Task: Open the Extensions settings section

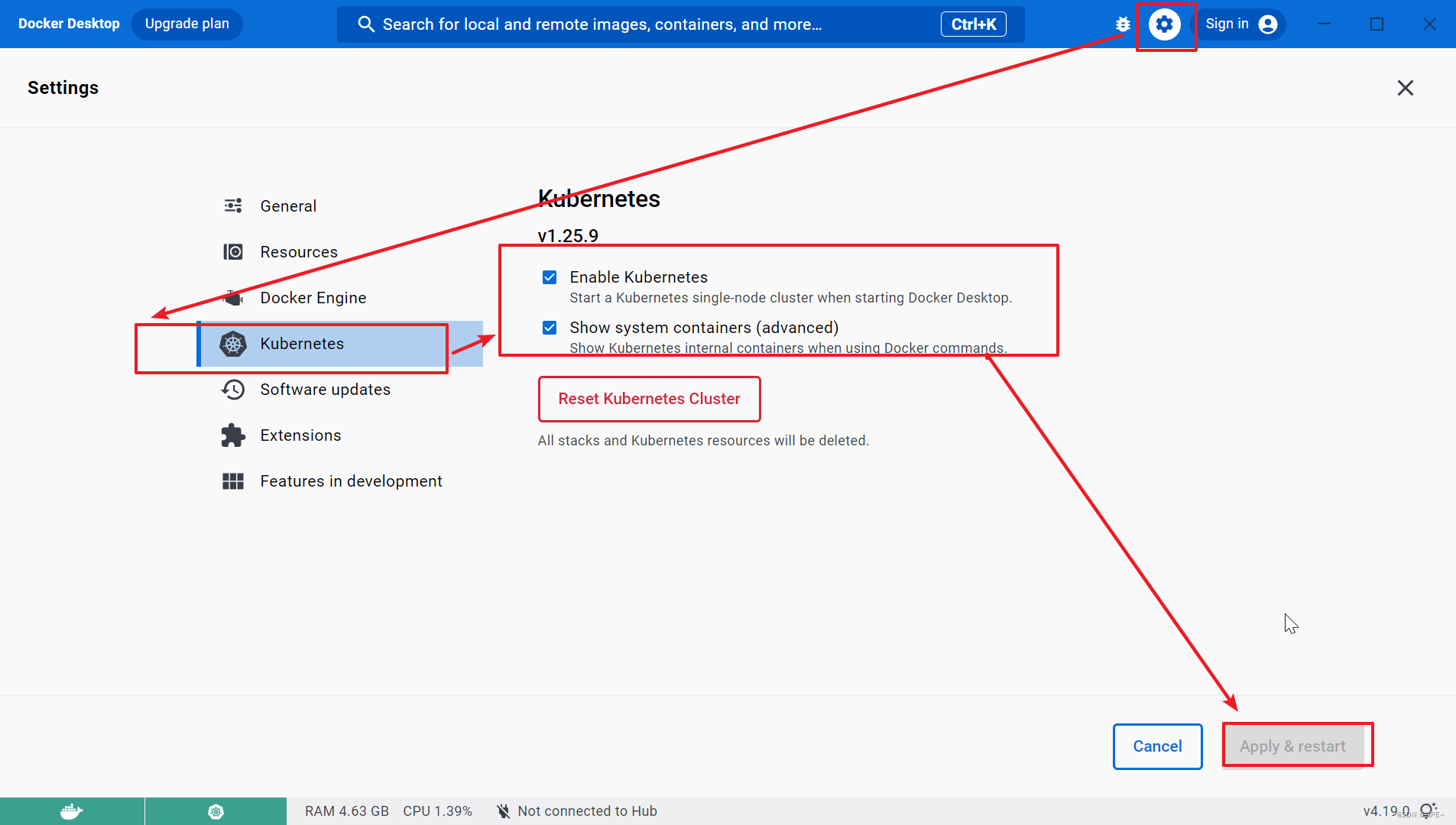Action: [x=339, y=435]
